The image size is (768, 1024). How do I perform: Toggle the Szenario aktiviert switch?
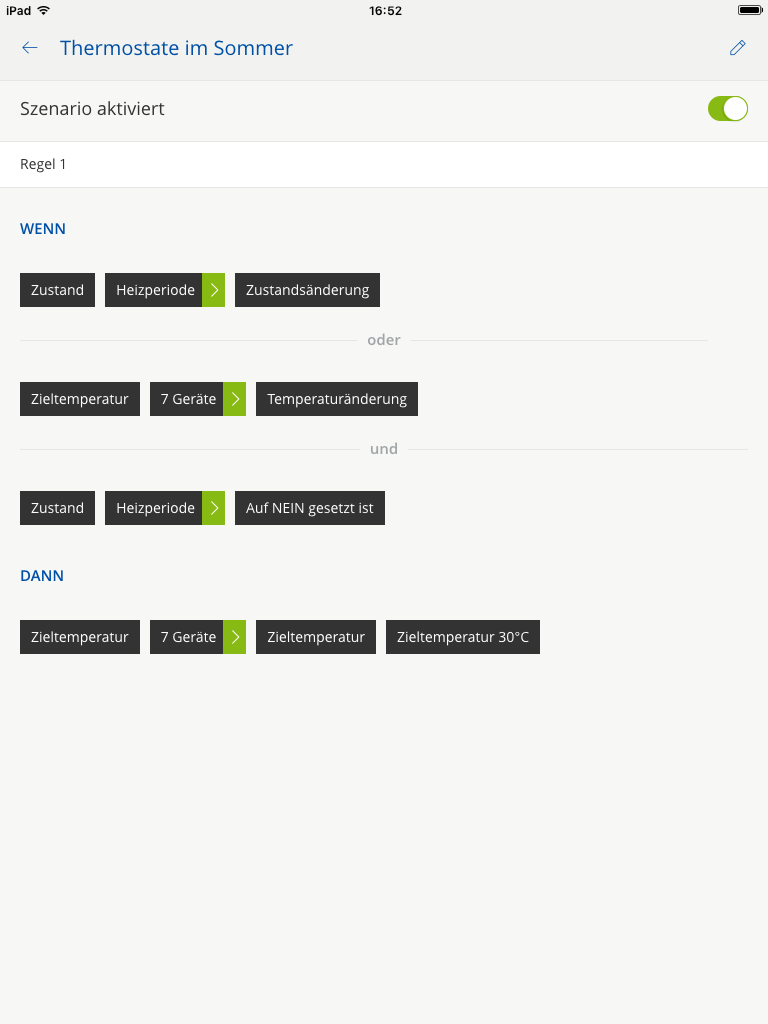pos(727,109)
